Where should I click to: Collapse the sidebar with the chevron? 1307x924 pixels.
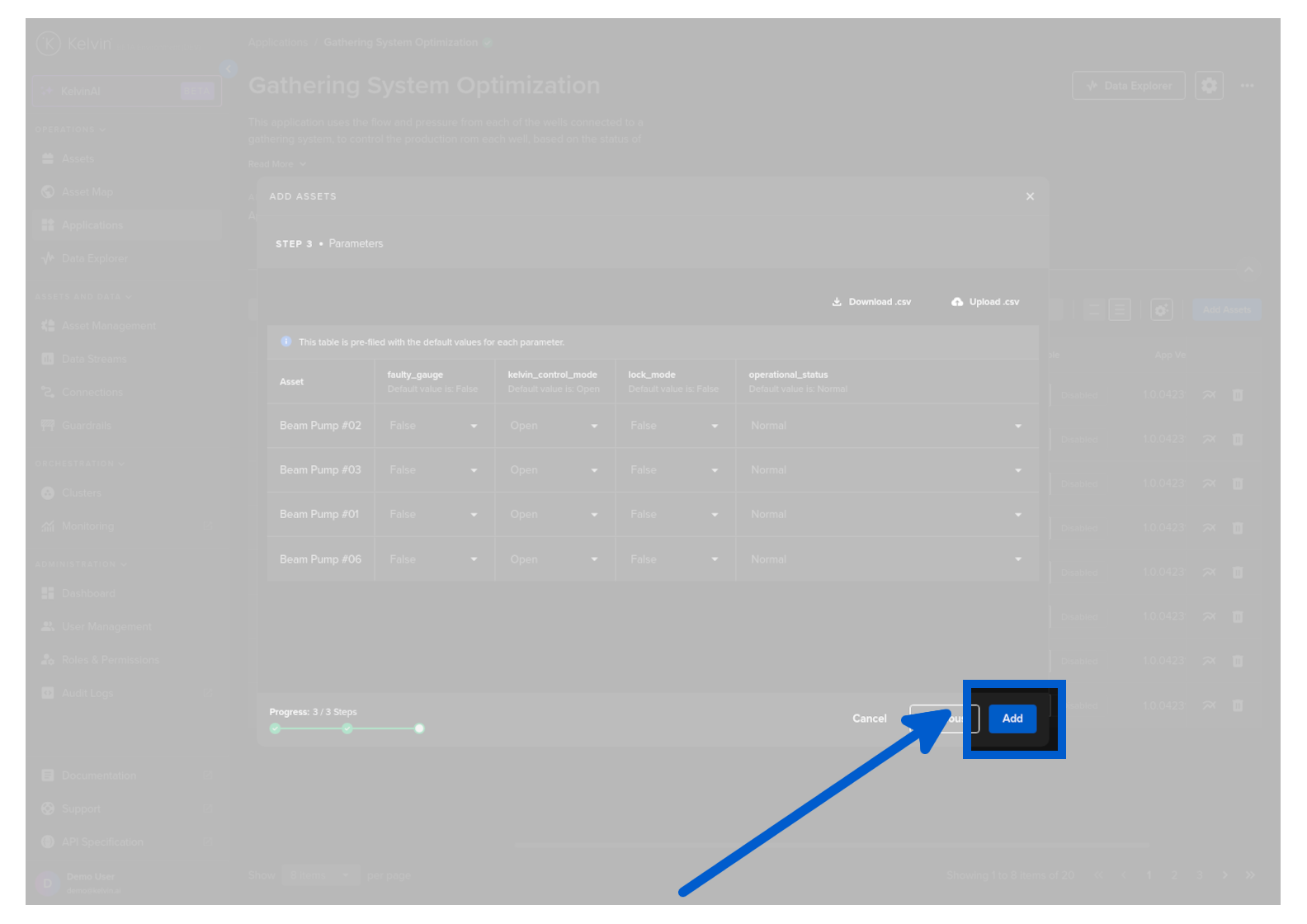click(x=229, y=68)
